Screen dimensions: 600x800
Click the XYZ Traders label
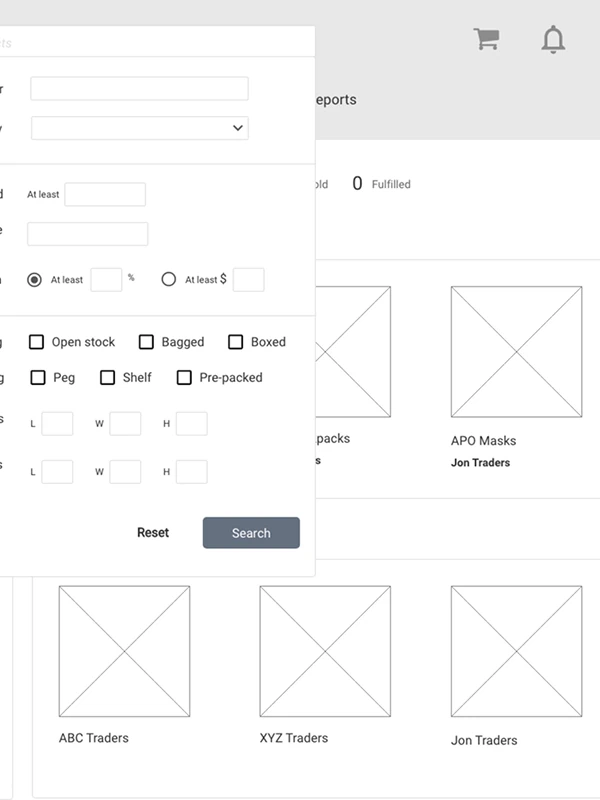pyautogui.click(x=293, y=738)
